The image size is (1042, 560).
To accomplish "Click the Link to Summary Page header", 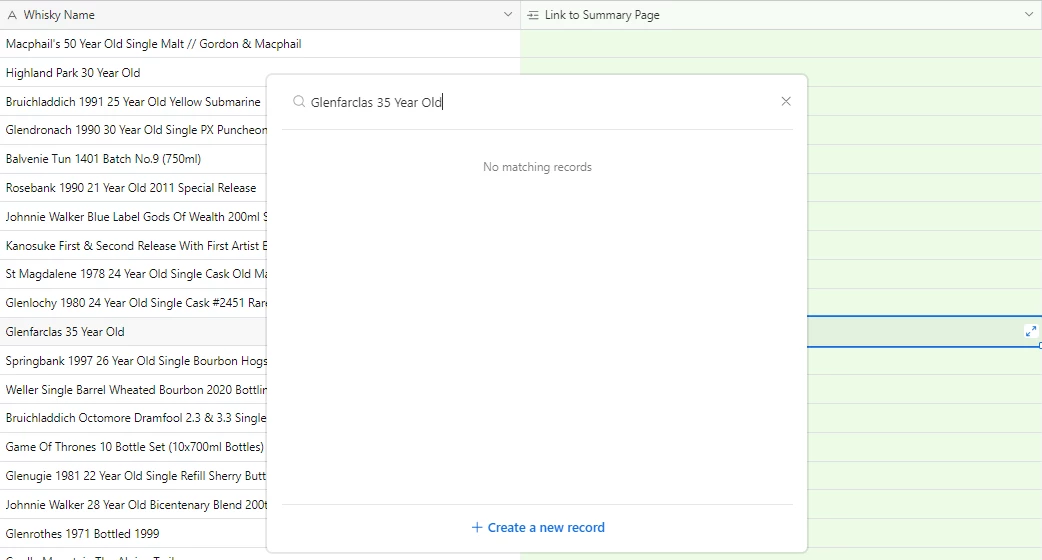I will (x=782, y=15).
